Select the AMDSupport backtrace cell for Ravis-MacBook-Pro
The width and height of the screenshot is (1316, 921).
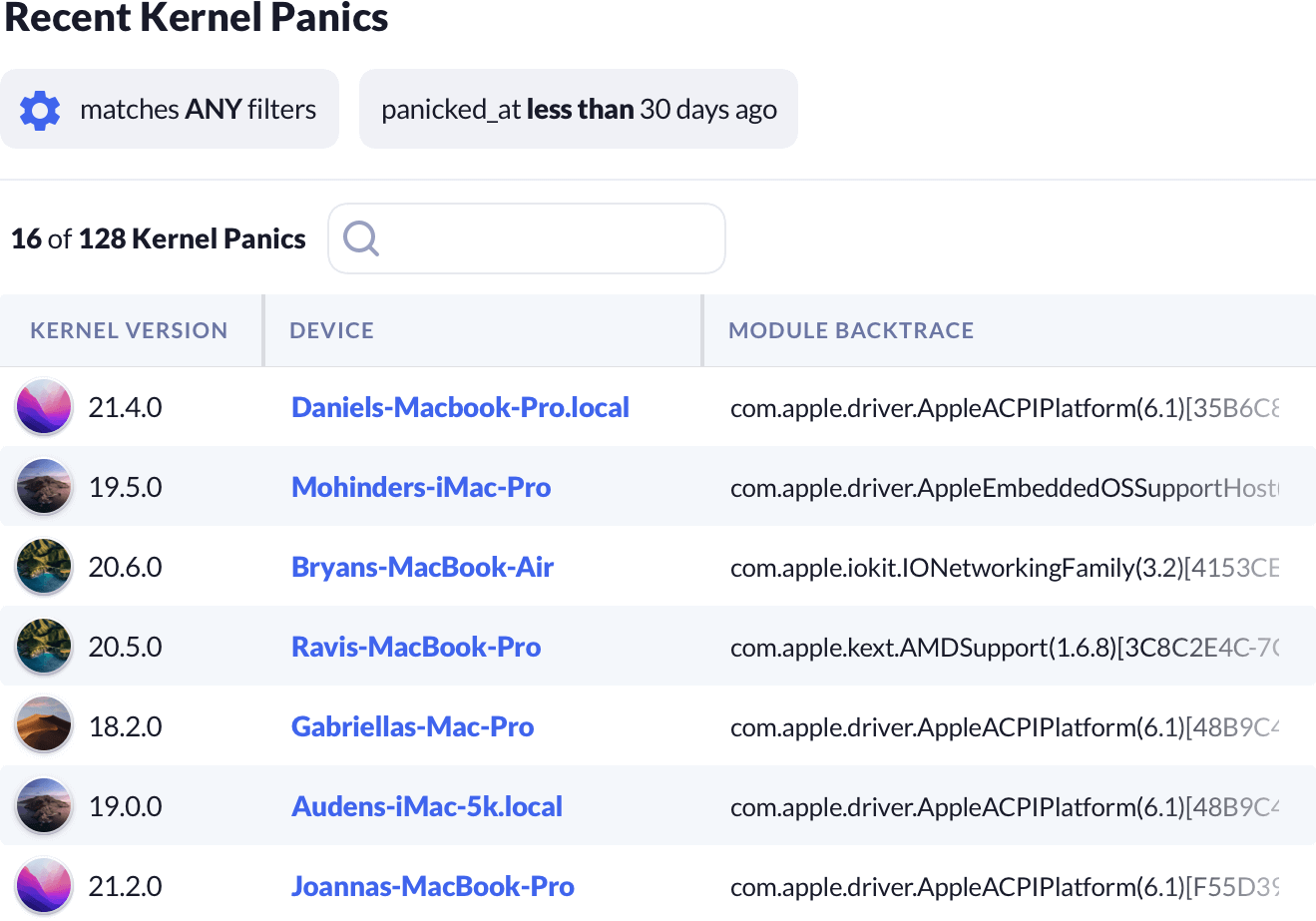[1004, 647]
